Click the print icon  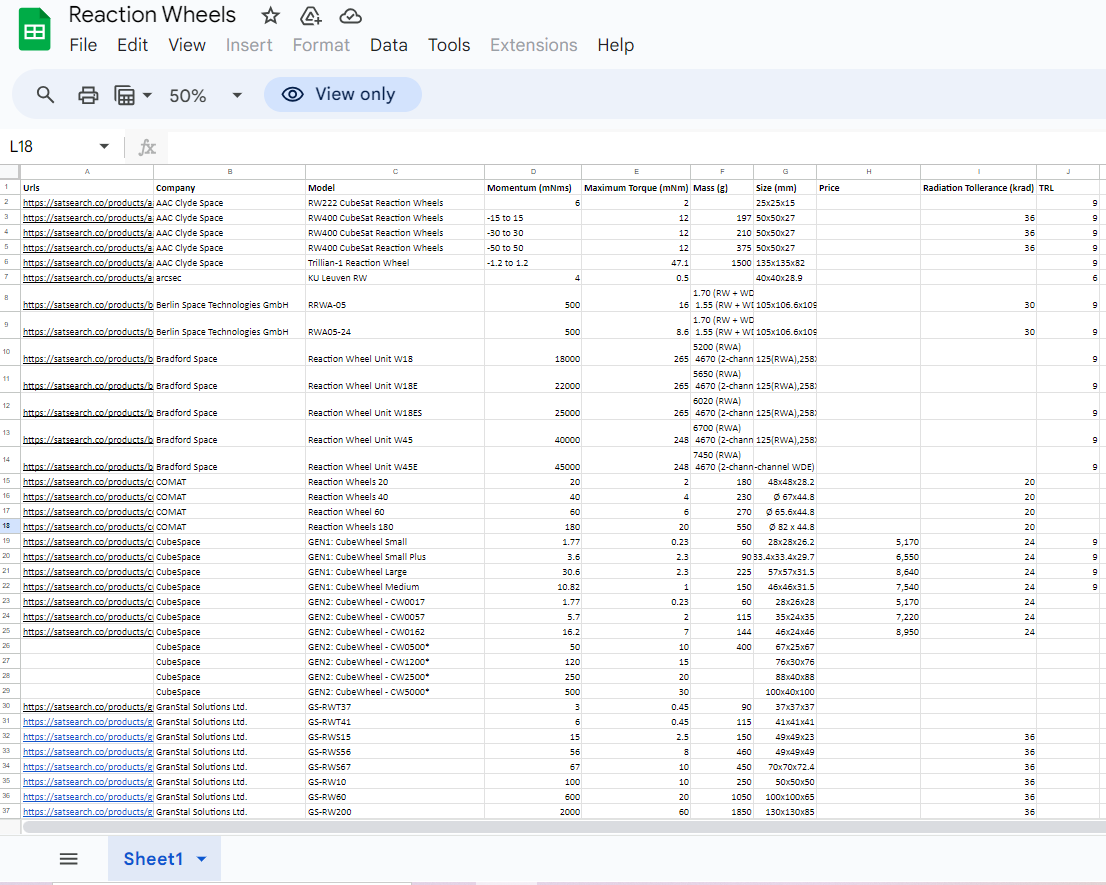click(88, 94)
